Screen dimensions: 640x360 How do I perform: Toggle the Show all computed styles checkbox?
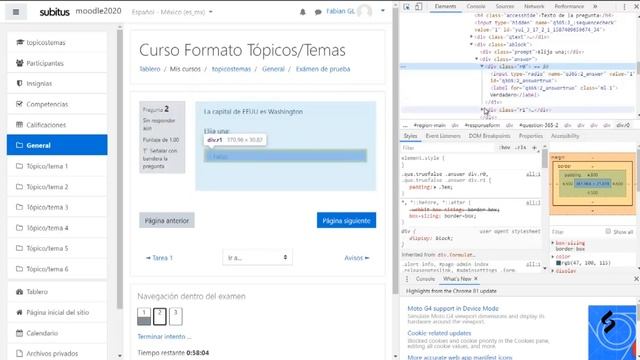[x=608, y=231]
